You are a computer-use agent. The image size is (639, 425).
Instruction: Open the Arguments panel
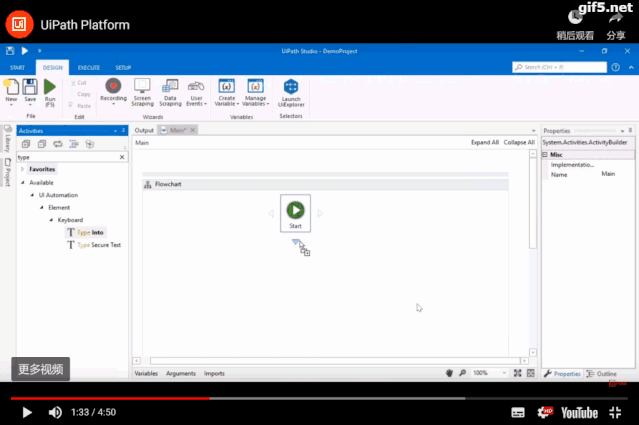[181, 373]
